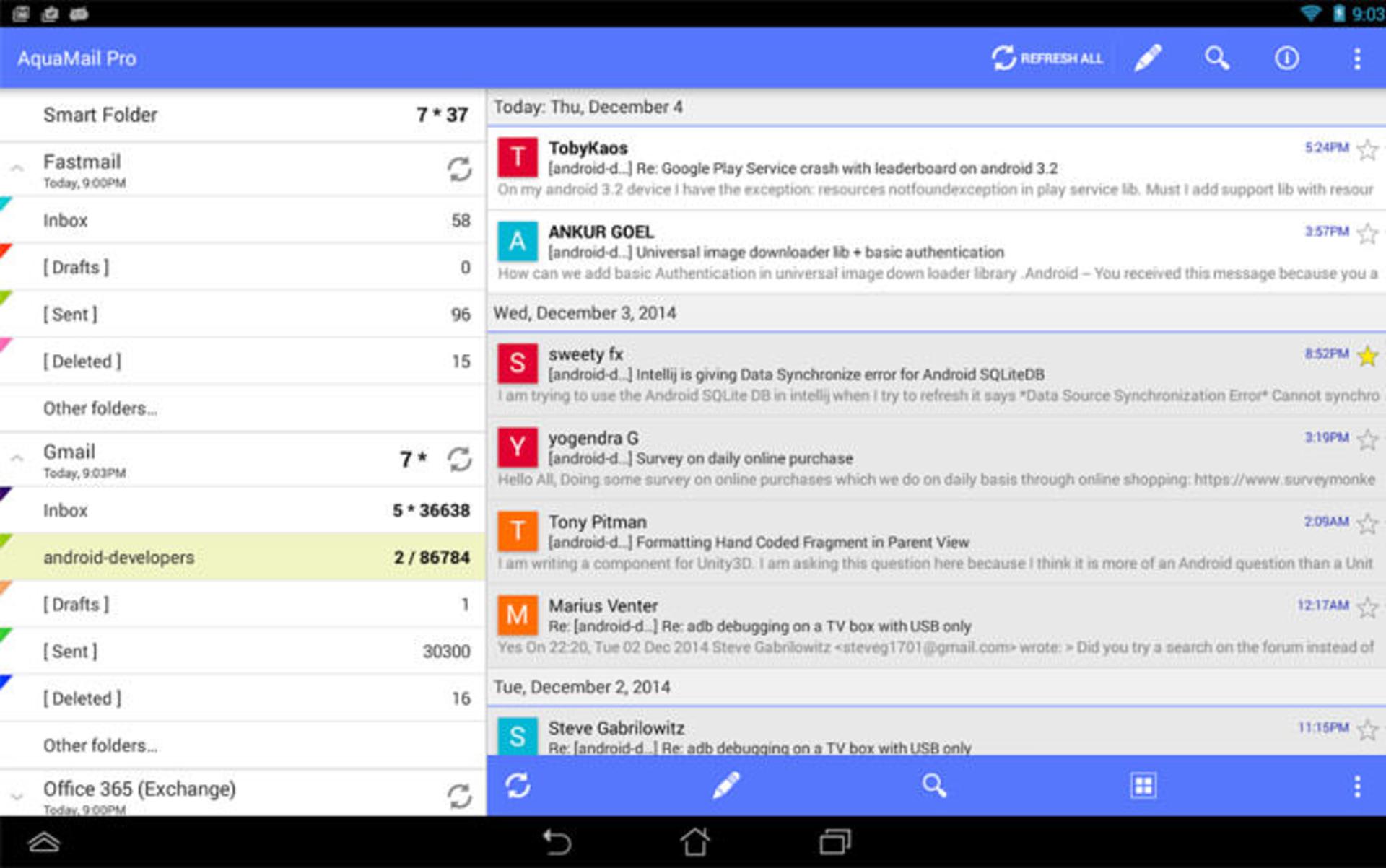Image resolution: width=1386 pixels, height=868 pixels.
Task: Unstar the sweety fx message
Action: (x=1367, y=356)
